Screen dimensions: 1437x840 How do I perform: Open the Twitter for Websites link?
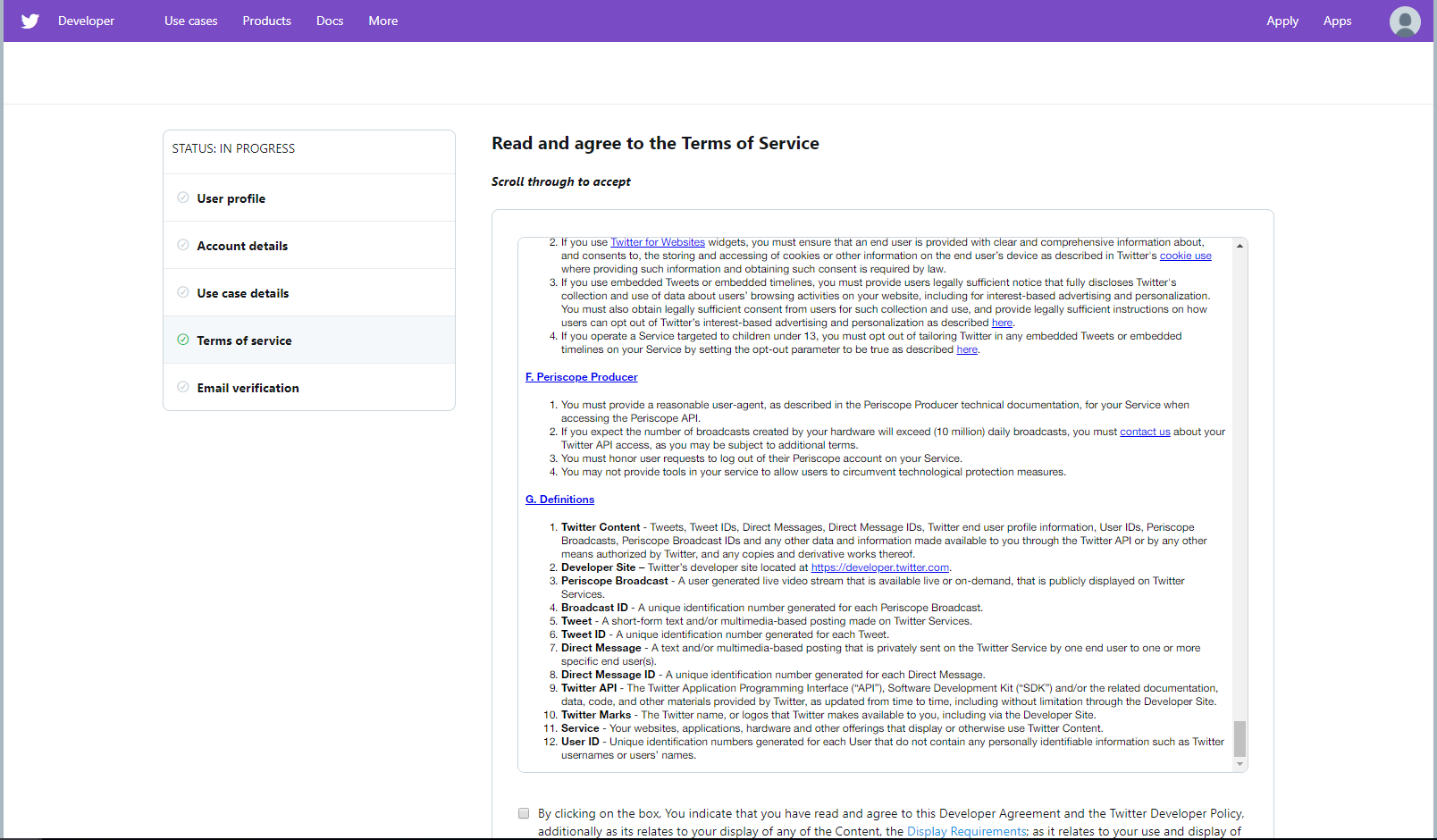point(657,242)
